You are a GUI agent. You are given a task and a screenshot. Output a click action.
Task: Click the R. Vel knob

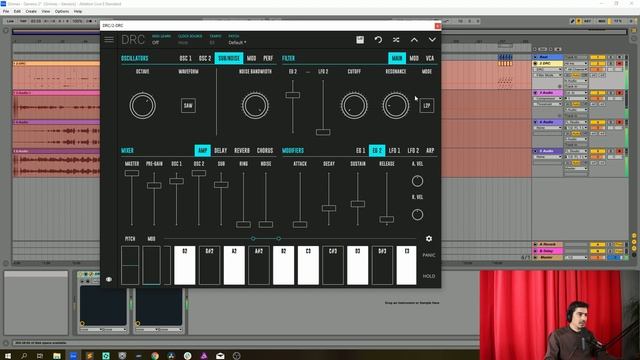417,214
